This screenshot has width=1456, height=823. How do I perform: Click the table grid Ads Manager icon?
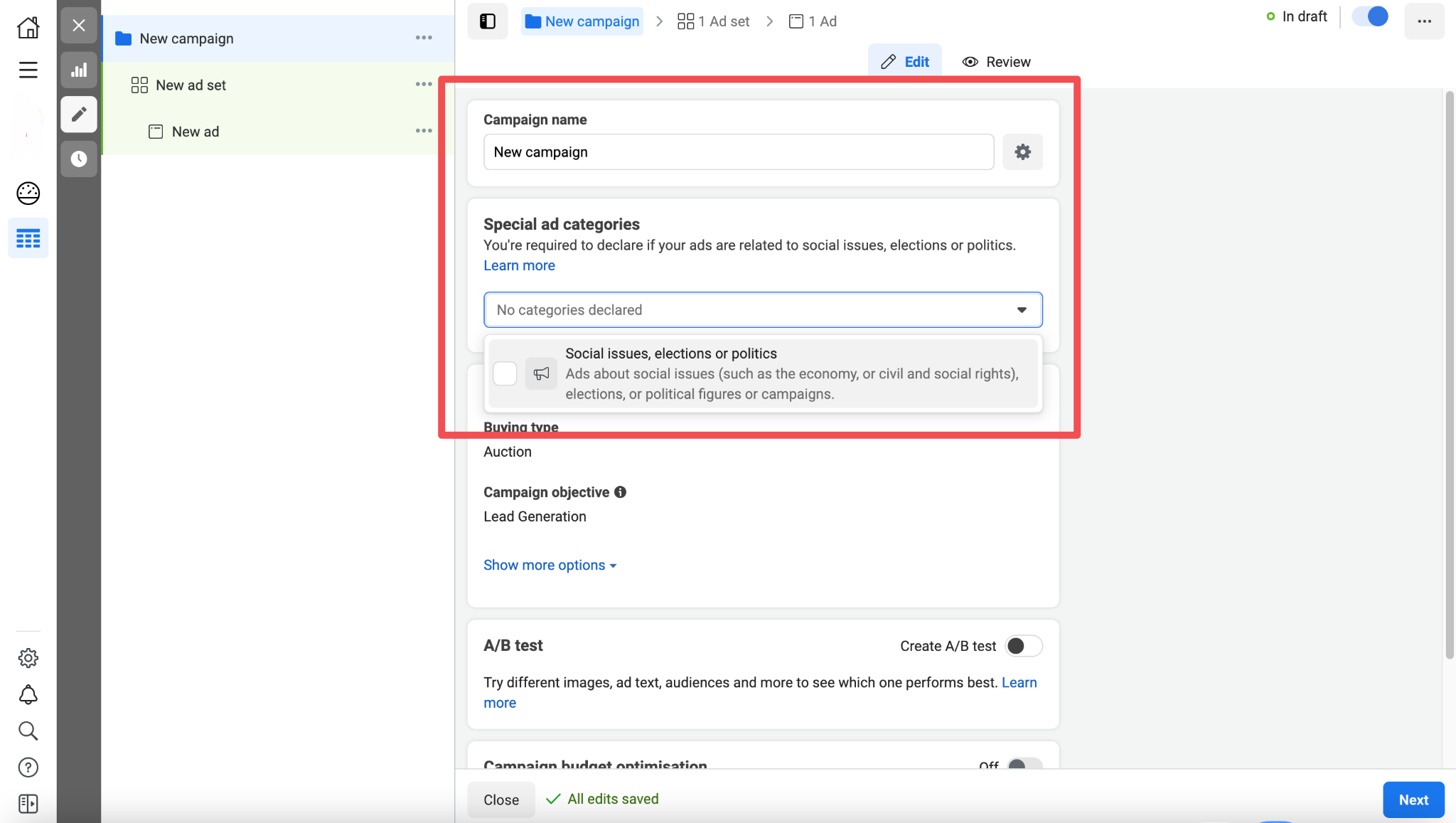(28, 238)
